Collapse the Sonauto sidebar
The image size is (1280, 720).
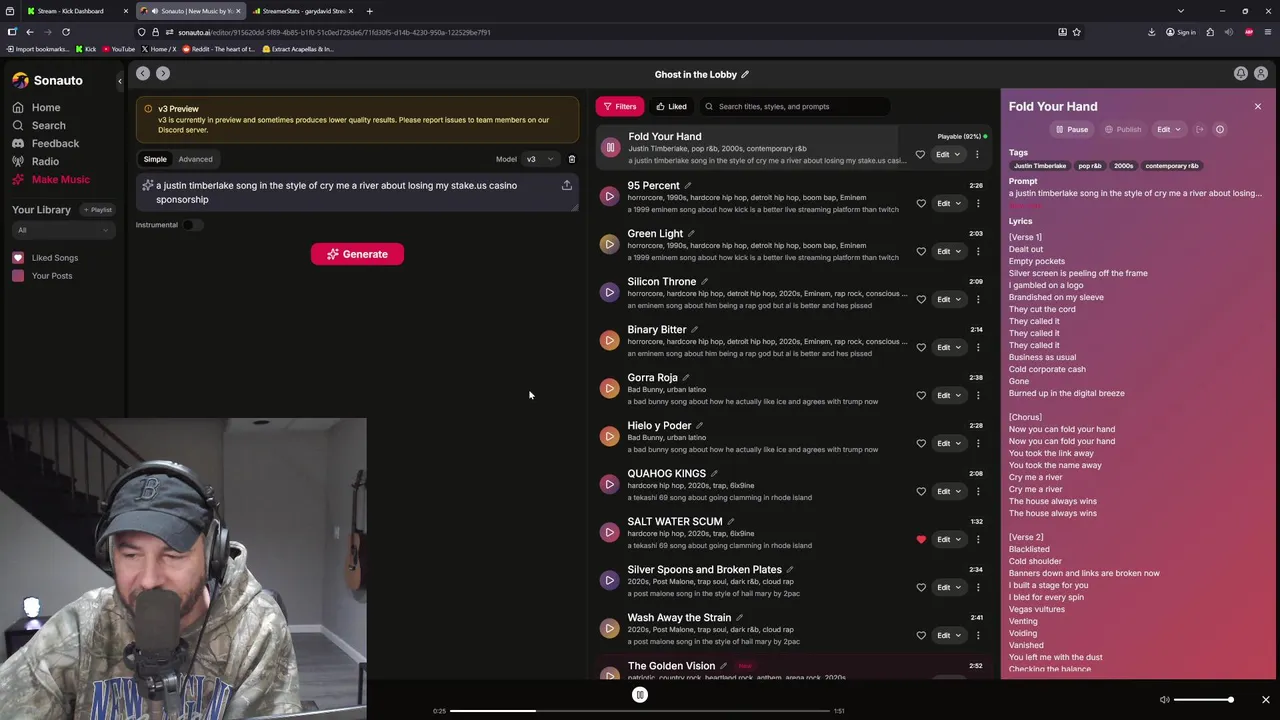(120, 80)
